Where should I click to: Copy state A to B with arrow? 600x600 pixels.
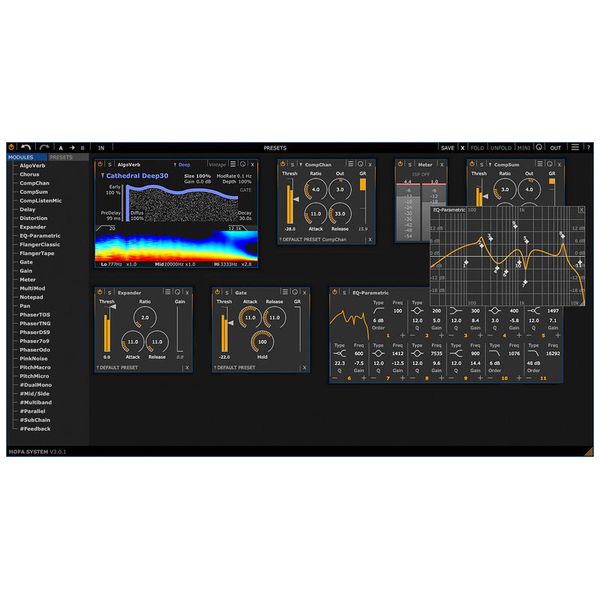click(72, 148)
